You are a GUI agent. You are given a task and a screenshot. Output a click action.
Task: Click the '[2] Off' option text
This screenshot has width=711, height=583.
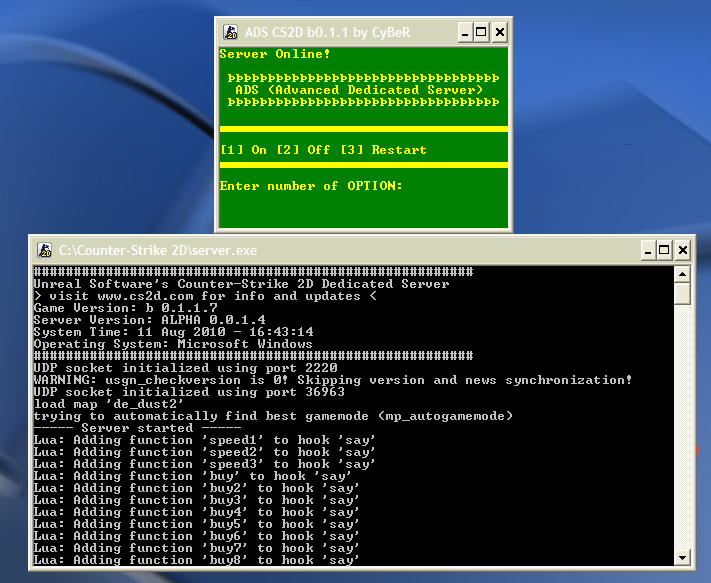click(303, 150)
